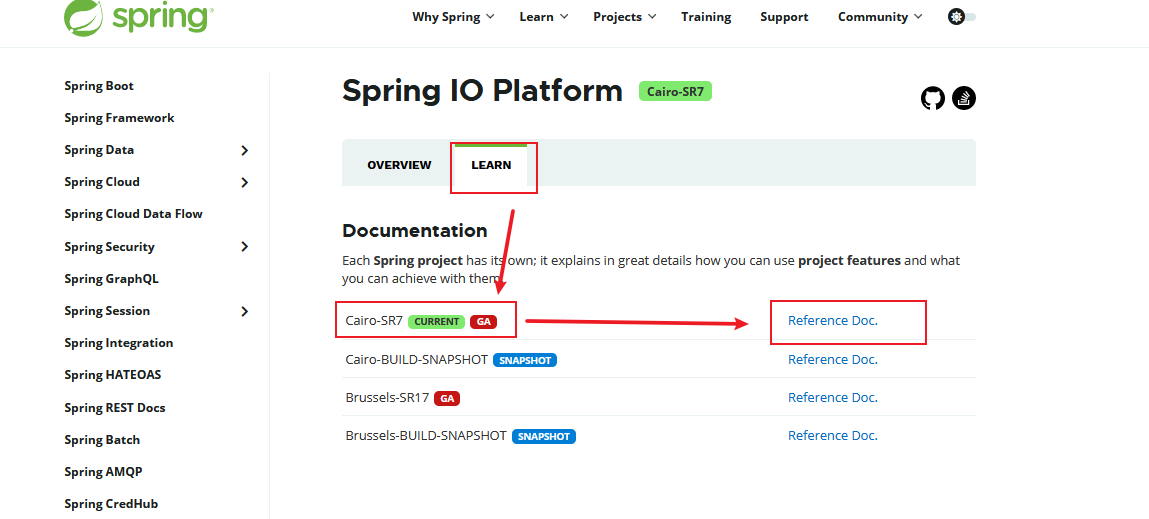Open Reference Doc. for Cairo-BUILD-SNAPSHOT
The width and height of the screenshot is (1149, 519).
832,359
